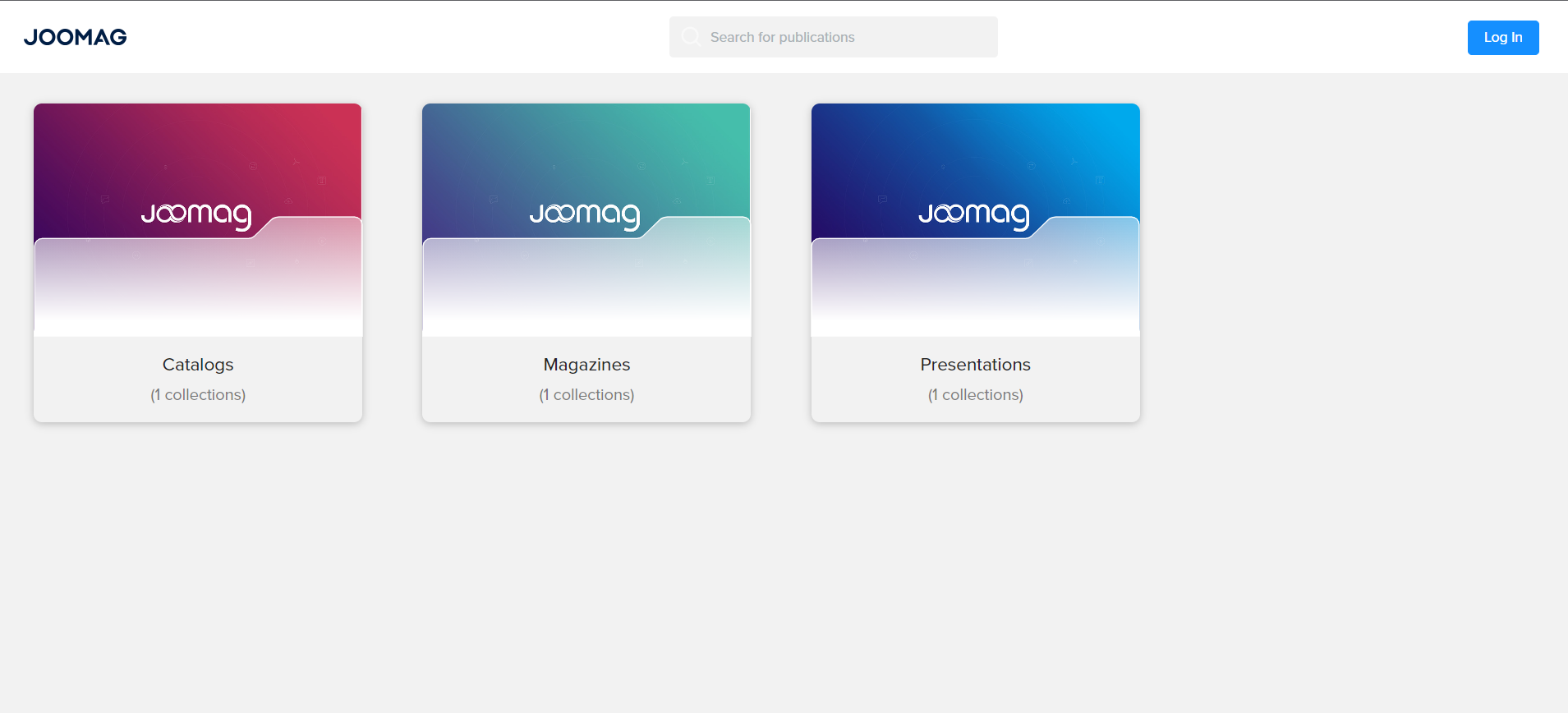
Task: Click the Catalogs title text
Action: 198,365
